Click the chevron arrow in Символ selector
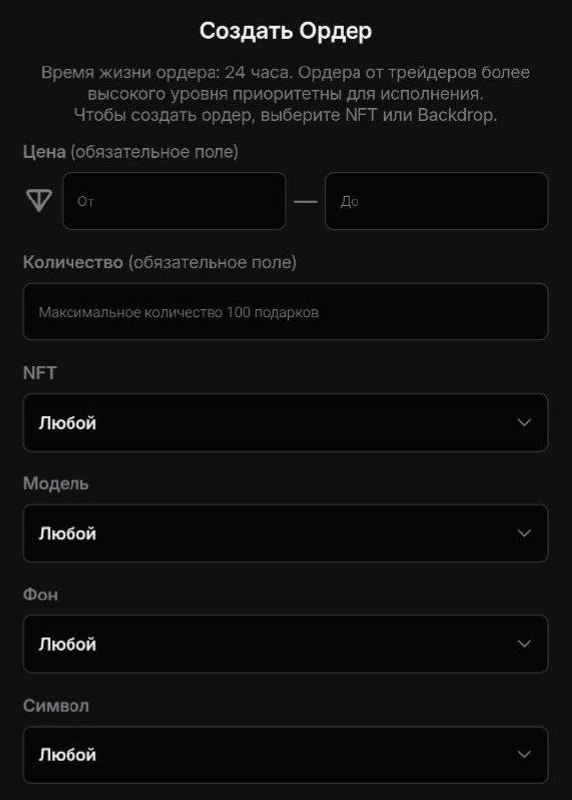This screenshot has width=572, height=800. 524,755
